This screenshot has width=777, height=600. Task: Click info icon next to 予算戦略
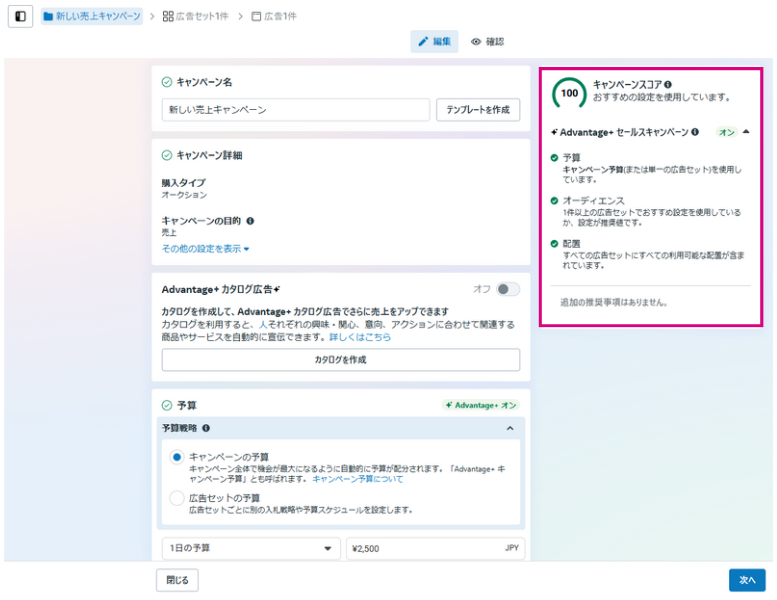coord(206,428)
